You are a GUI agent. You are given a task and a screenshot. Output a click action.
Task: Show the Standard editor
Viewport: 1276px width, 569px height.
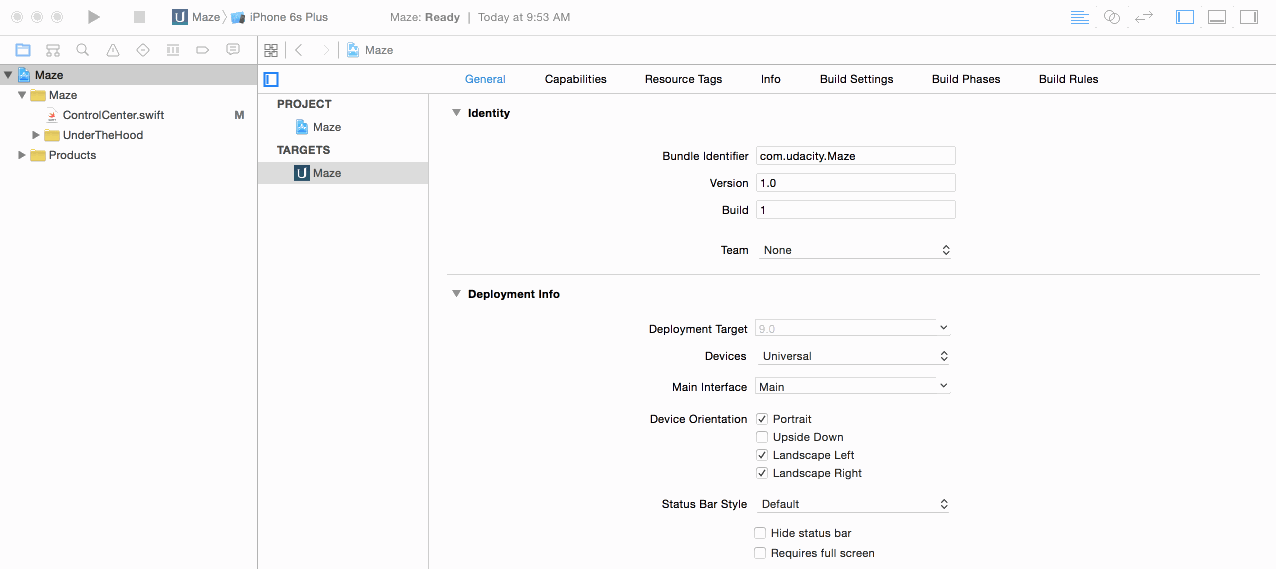(1079, 17)
